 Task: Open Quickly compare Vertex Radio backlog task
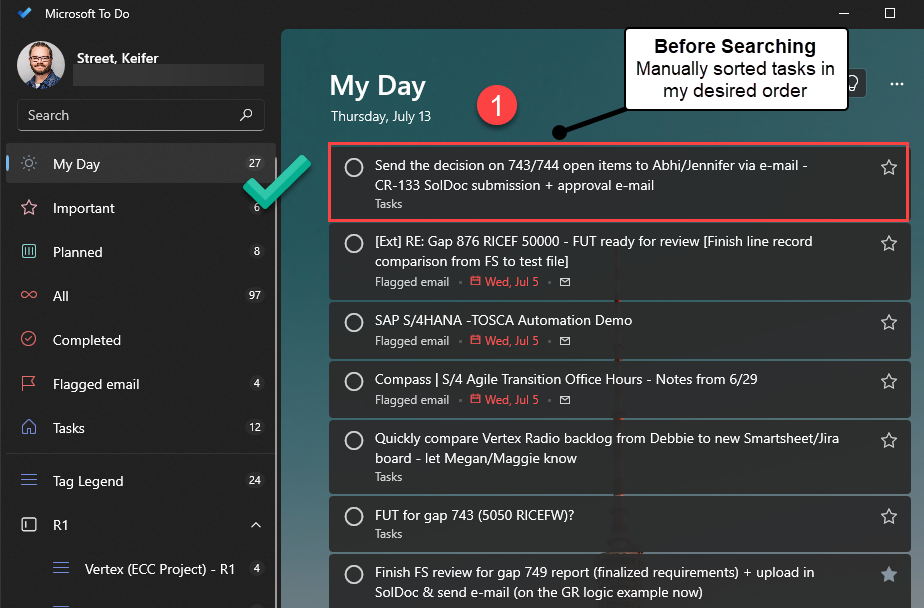[620, 457]
